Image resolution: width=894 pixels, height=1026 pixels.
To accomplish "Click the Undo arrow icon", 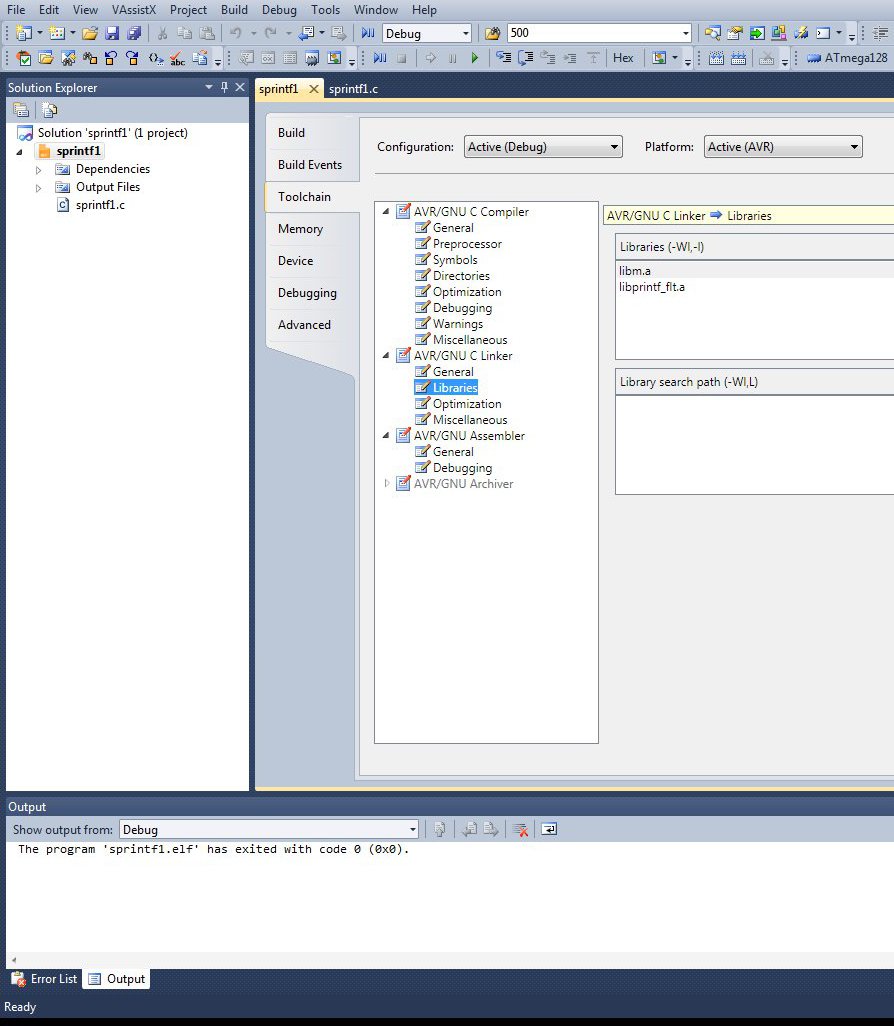I will coord(236,33).
